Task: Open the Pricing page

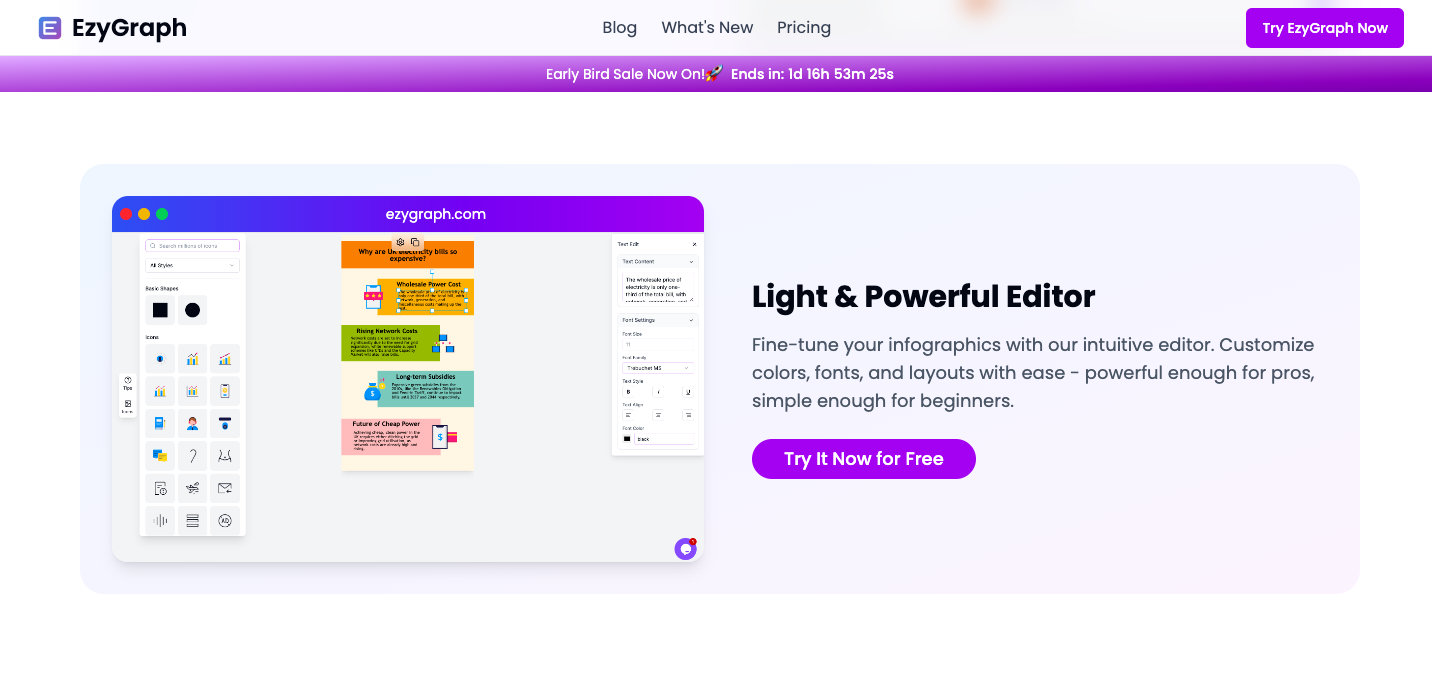Action: (804, 28)
